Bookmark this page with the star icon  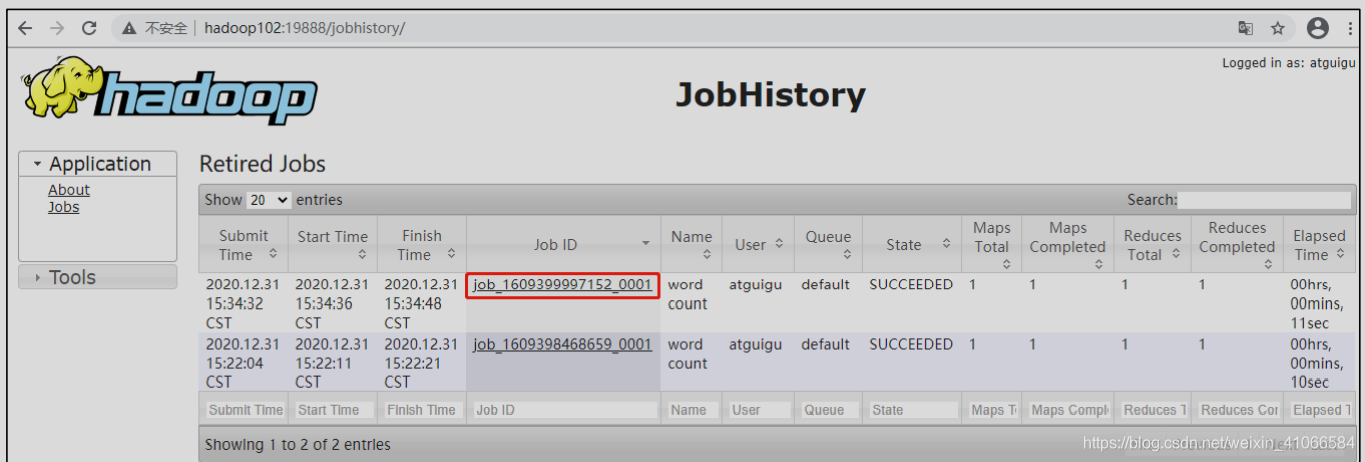point(1278,28)
